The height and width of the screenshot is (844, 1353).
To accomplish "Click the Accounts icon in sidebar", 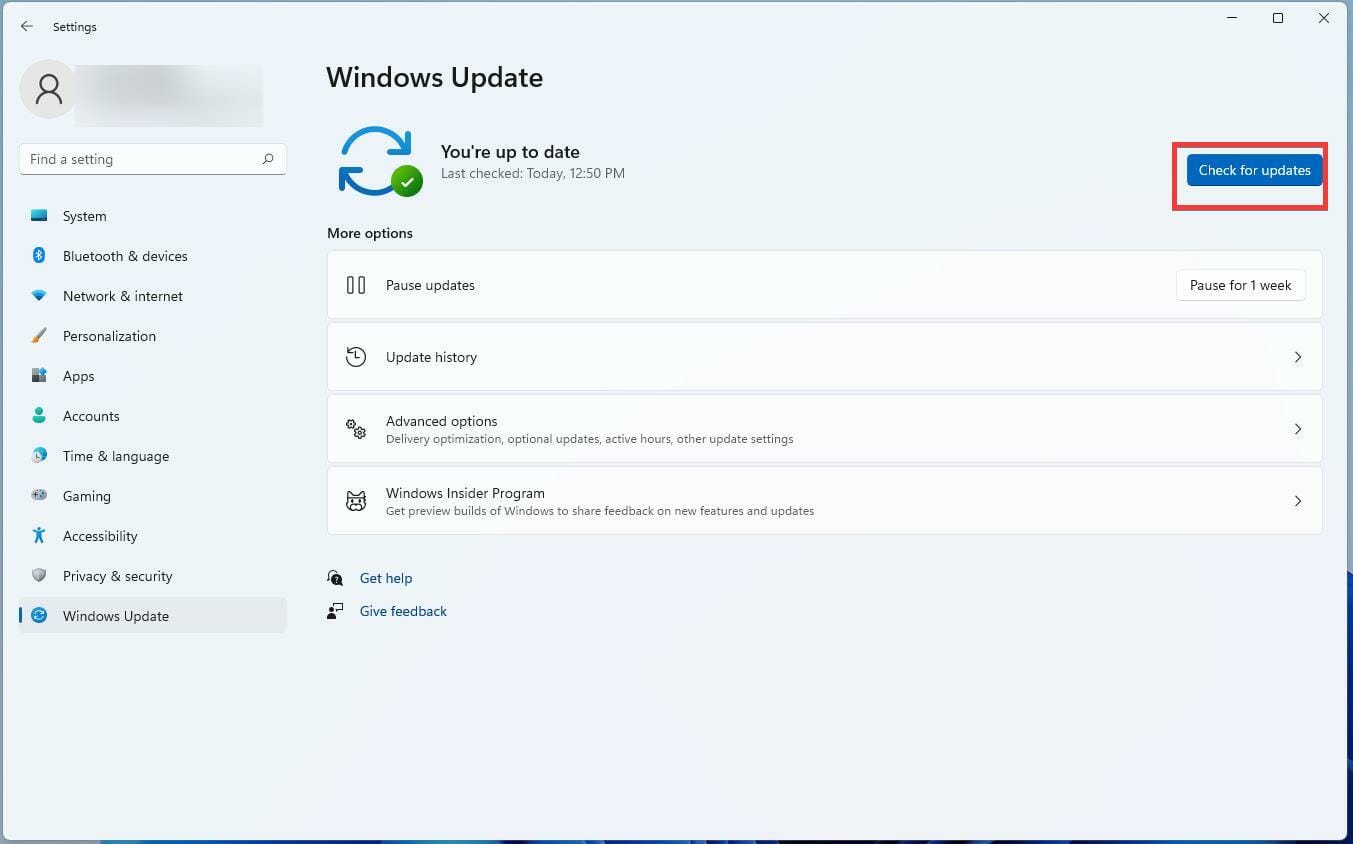I will [38, 416].
